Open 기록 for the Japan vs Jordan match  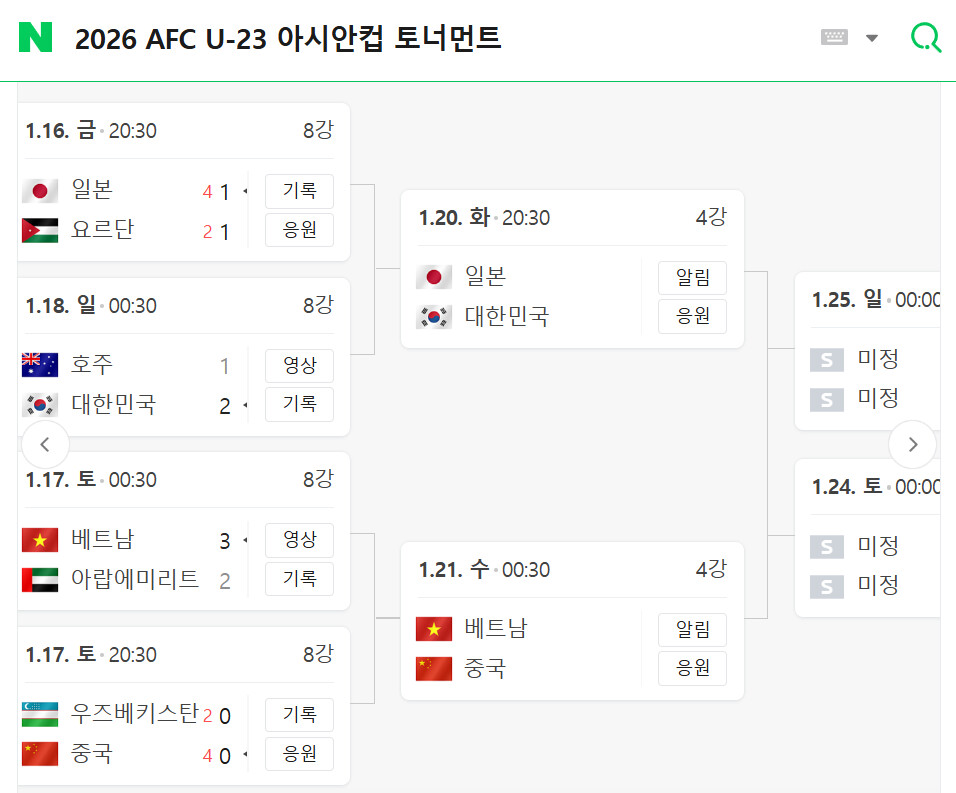point(299,191)
